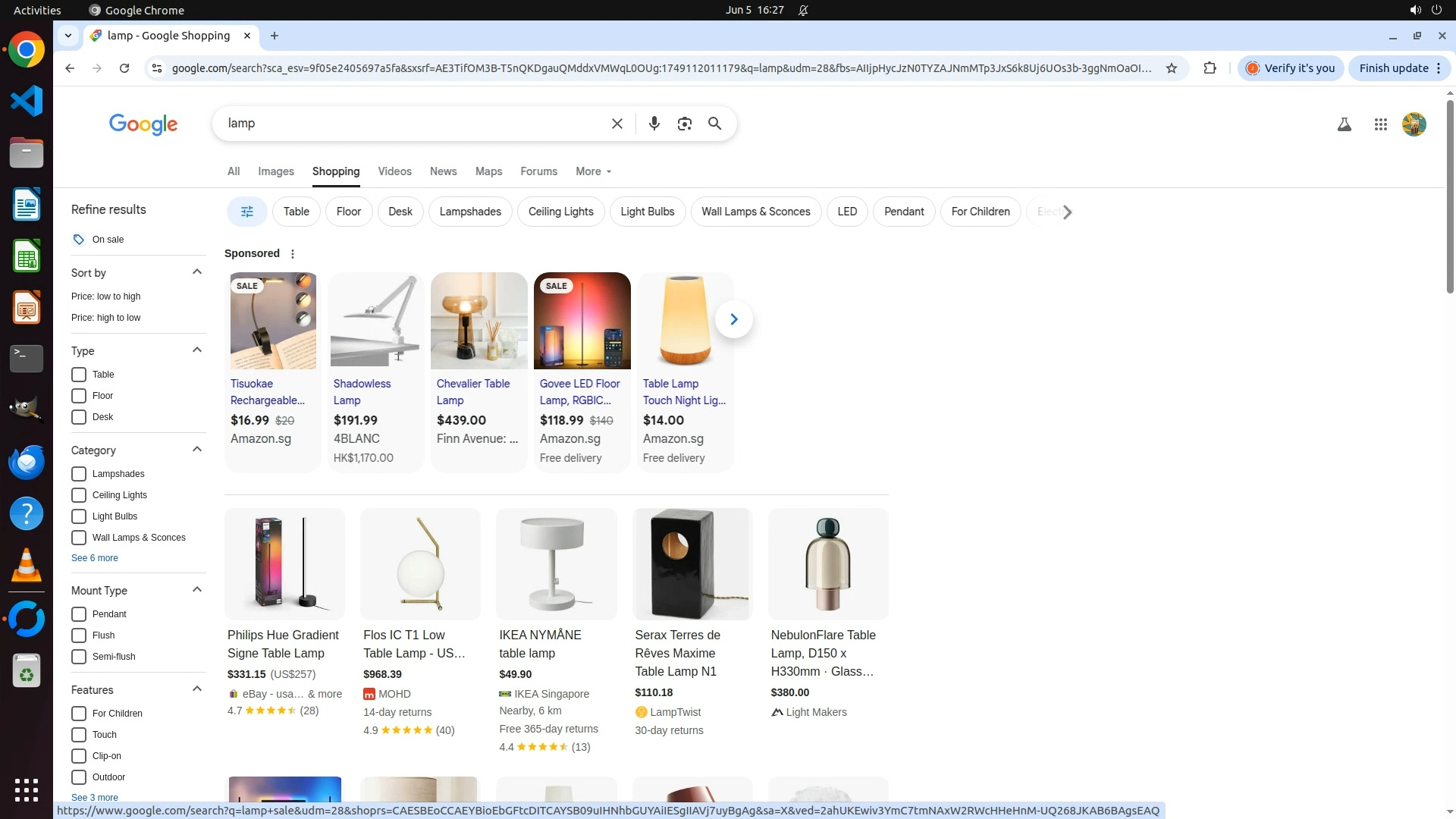Image resolution: width=1456 pixels, height=819 pixels.
Task: Switch to the Images tab
Action: click(x=275, y=171)
